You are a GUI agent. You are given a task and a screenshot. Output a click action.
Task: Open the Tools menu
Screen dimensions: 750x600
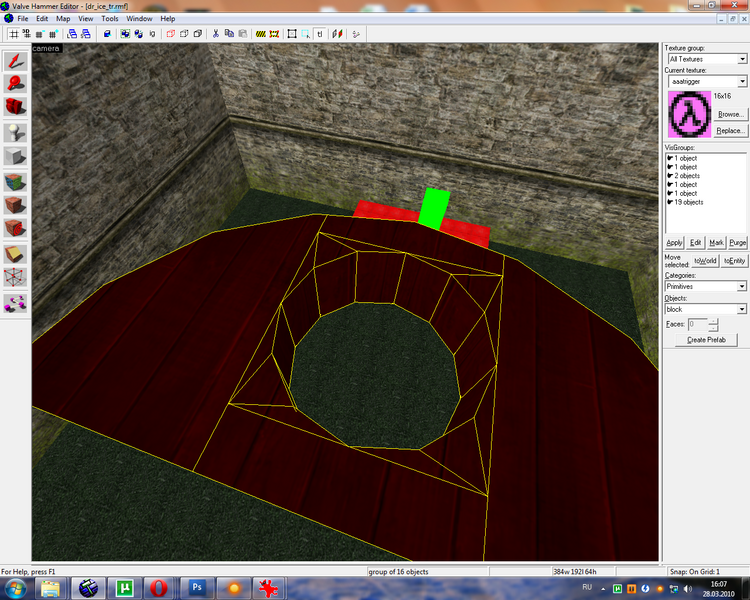tap(110, 19)
